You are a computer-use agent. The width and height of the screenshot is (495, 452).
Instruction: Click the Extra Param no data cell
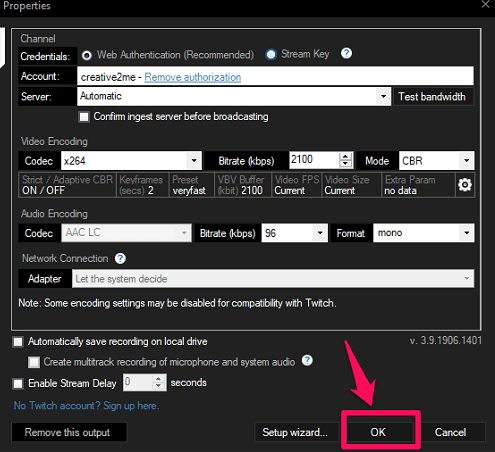point(418,185)
